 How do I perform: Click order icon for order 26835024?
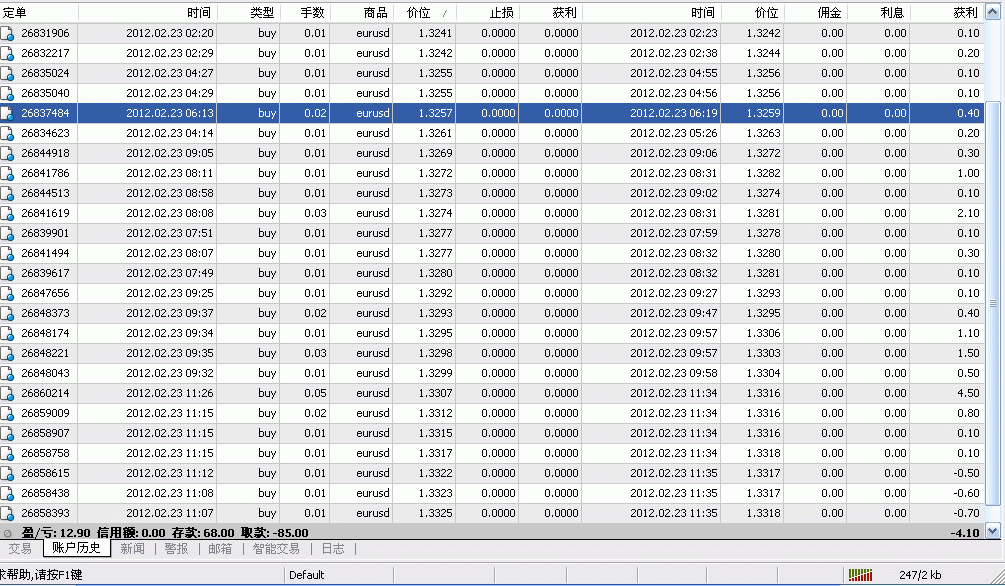pos(7,73)
